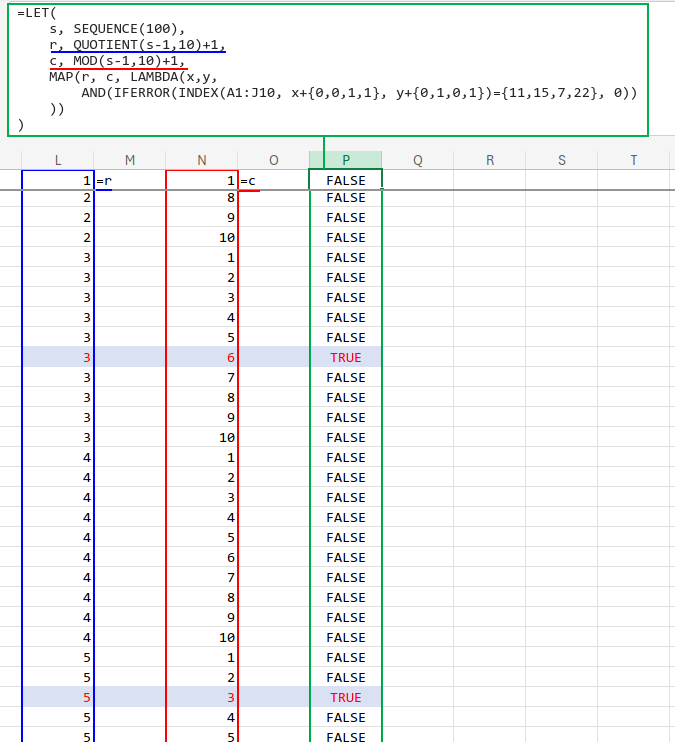Click the column Q header

click(418, 160)
